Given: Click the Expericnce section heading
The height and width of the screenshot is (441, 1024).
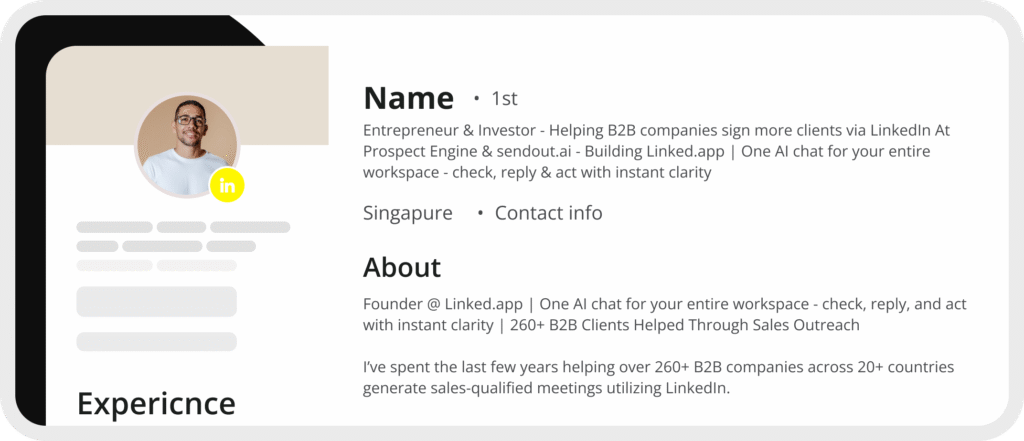Looking at the screenshot, I should tap(156, 403).
